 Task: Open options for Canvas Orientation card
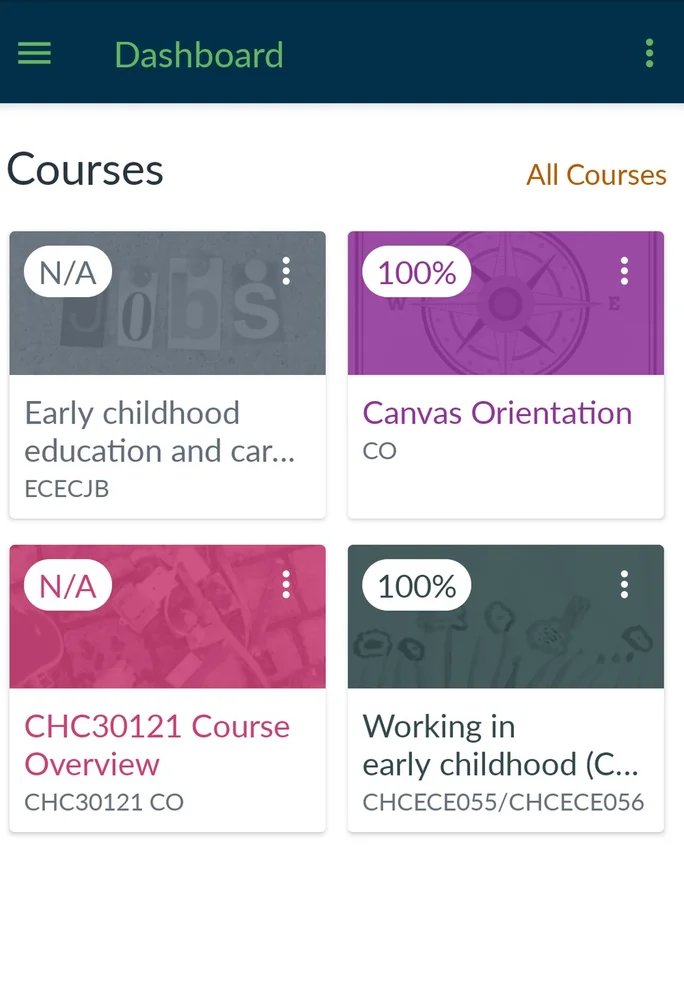pyautogui.click(x=624, y=271)
